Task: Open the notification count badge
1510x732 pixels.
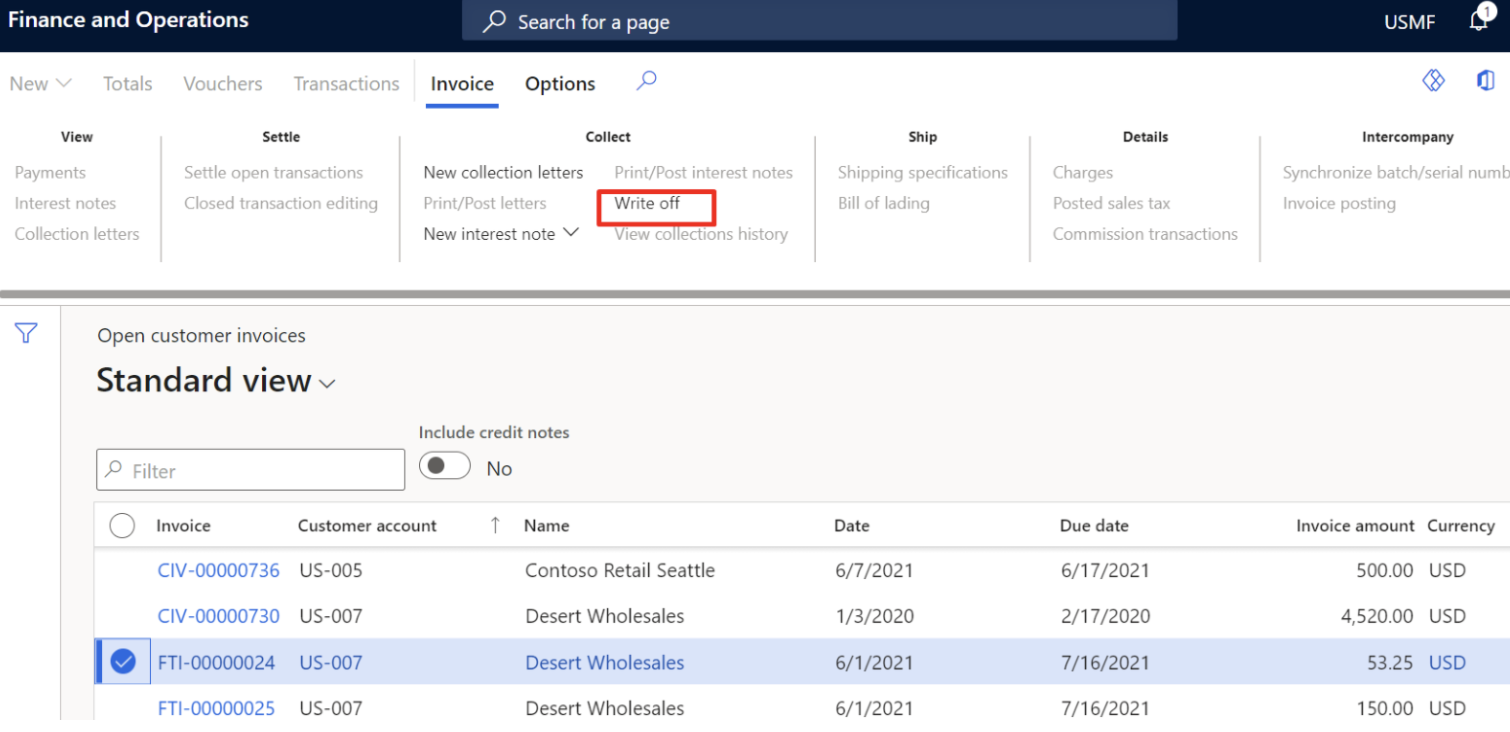Action: 1489,9
